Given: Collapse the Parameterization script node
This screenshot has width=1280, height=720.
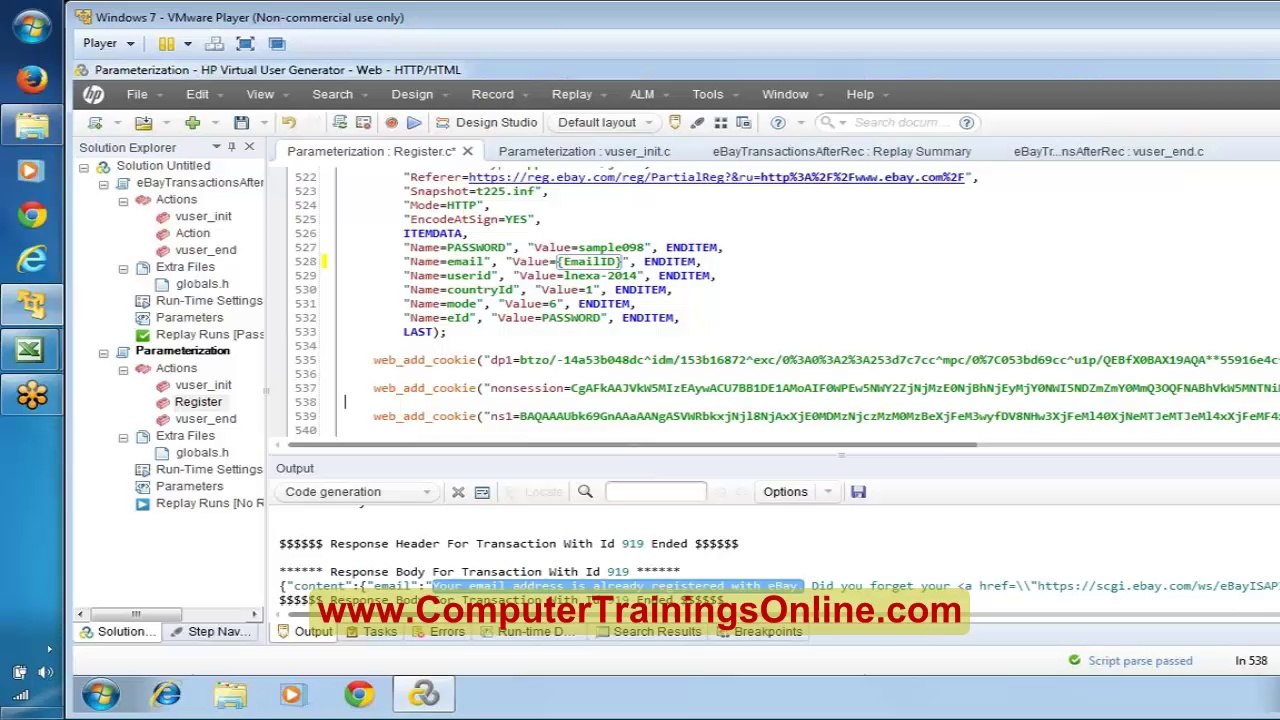Looking at the screenshot, I should 103,352.
